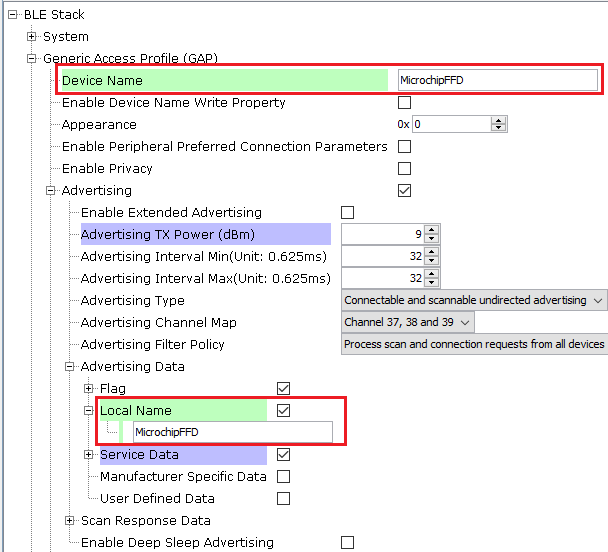The width and height of the screenshot is (608, 552).
Task: Collapse the BLE Stack tree node
Action: [13, 15]
